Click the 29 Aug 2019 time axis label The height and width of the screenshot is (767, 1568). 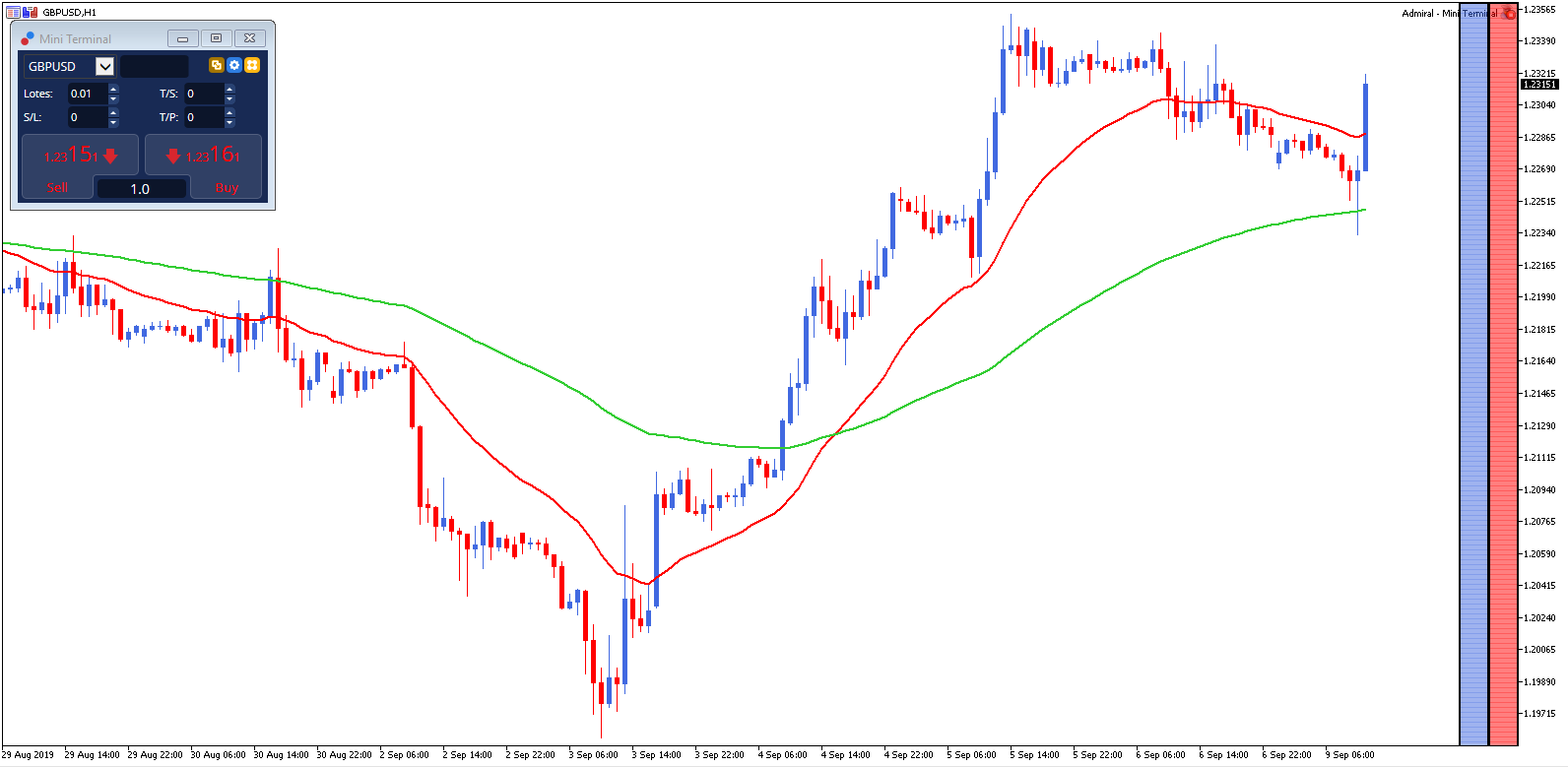[x=28, y=755]
